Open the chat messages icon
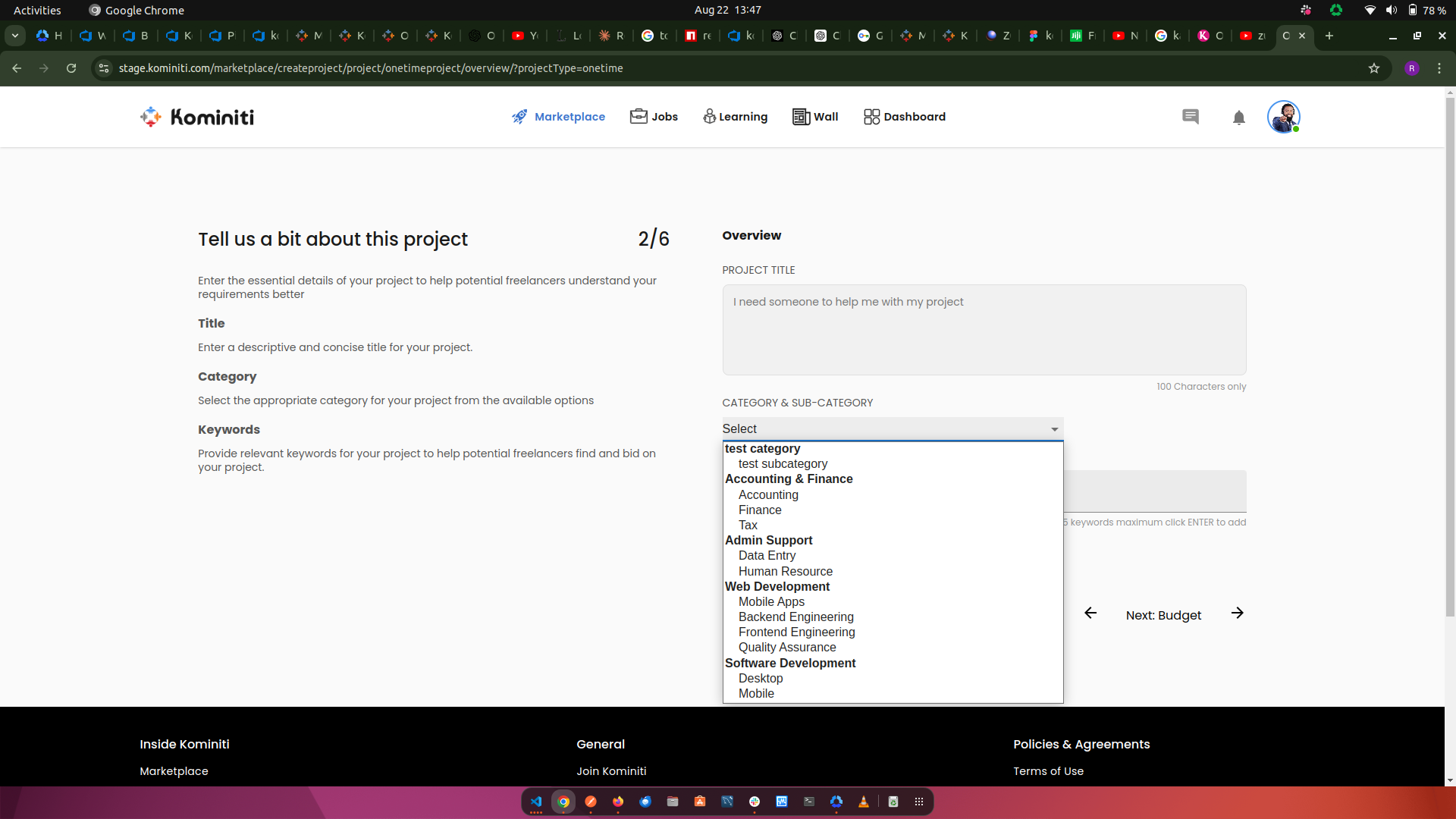 1190,117
